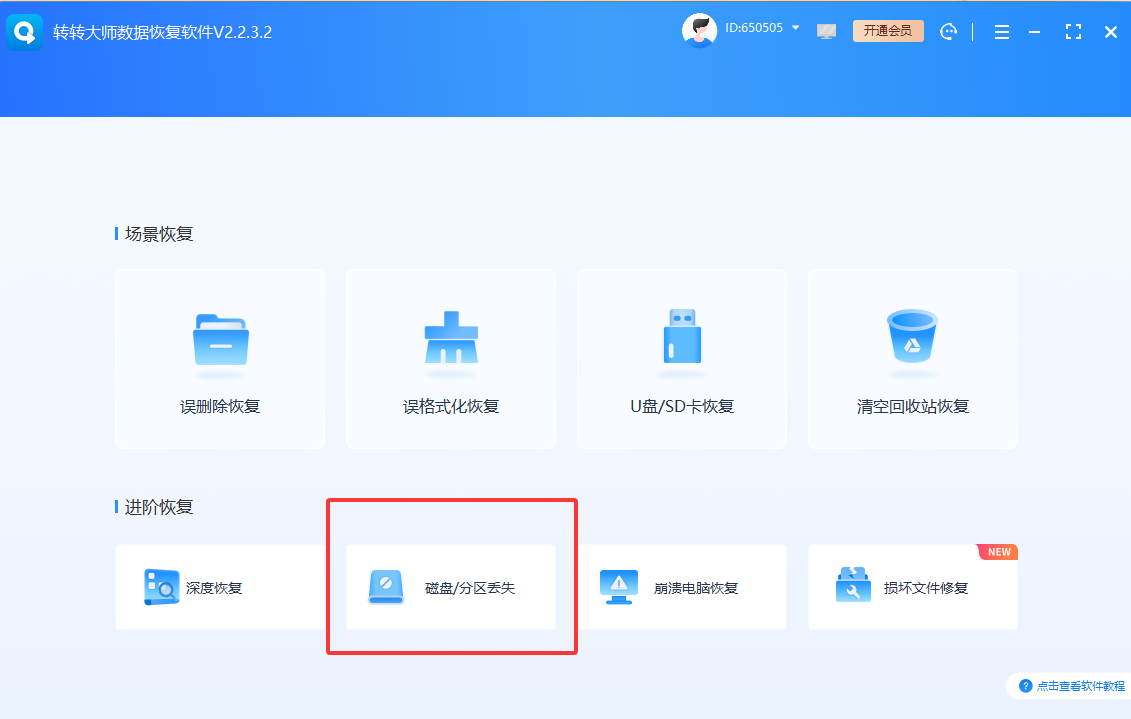The height and width of the screenshot is (719, 1131).
Task: Open the customer service headset icon
Action: 948,31
